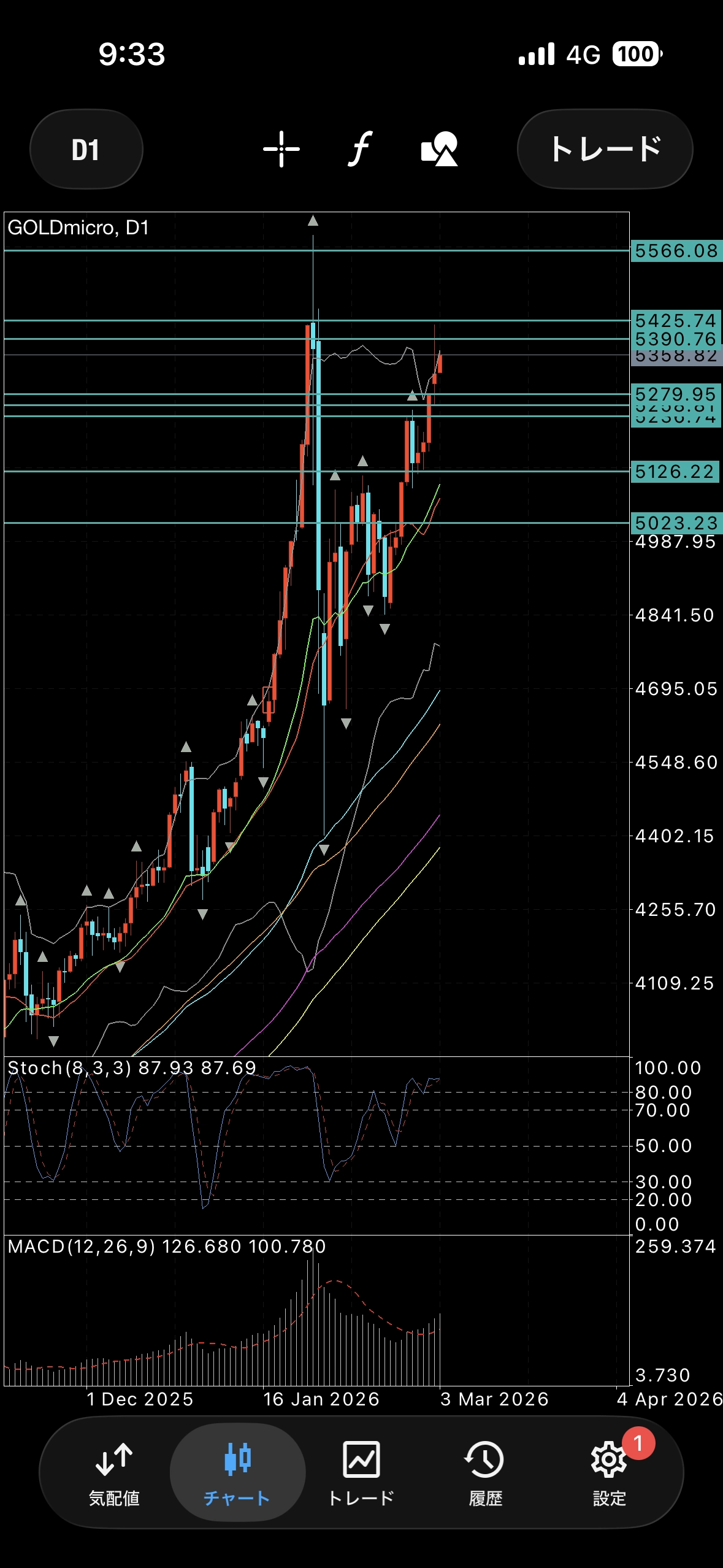Tap the battery indicator in status bar
723x1568 pixels.
click(637, 55)
